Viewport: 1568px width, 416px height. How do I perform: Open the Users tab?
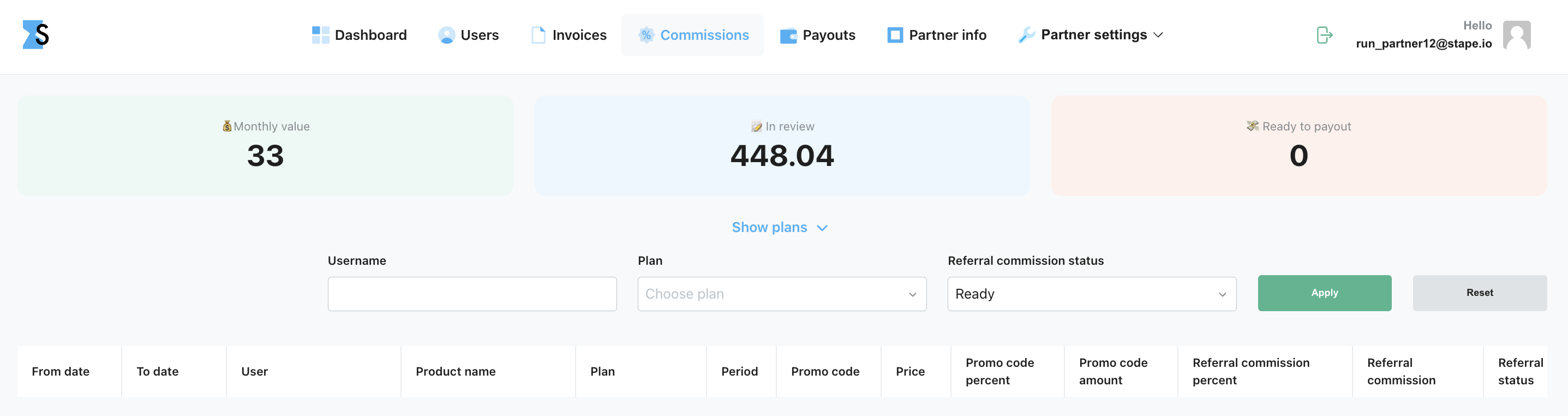(468, 35)
